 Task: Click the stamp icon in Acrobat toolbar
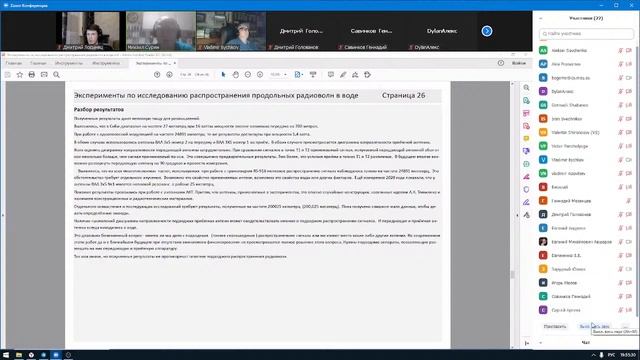(x=367, y=75)
